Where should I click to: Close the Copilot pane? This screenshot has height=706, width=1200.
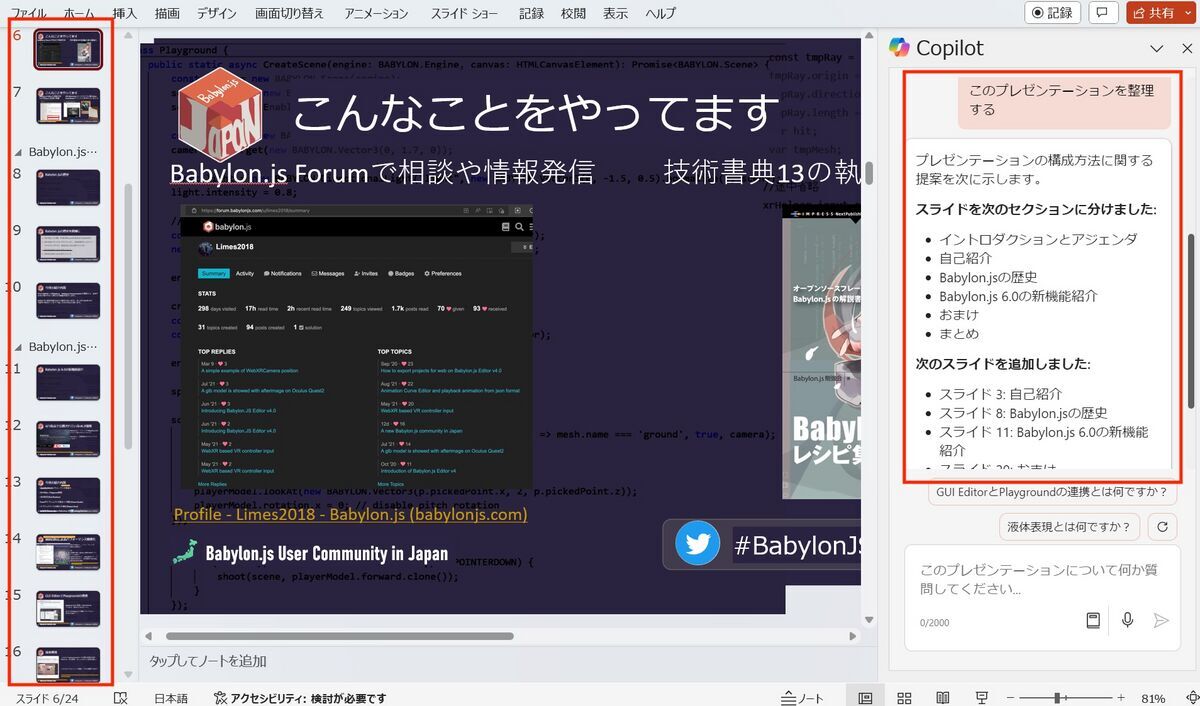pyautogui.click(x=1186, y=48)
